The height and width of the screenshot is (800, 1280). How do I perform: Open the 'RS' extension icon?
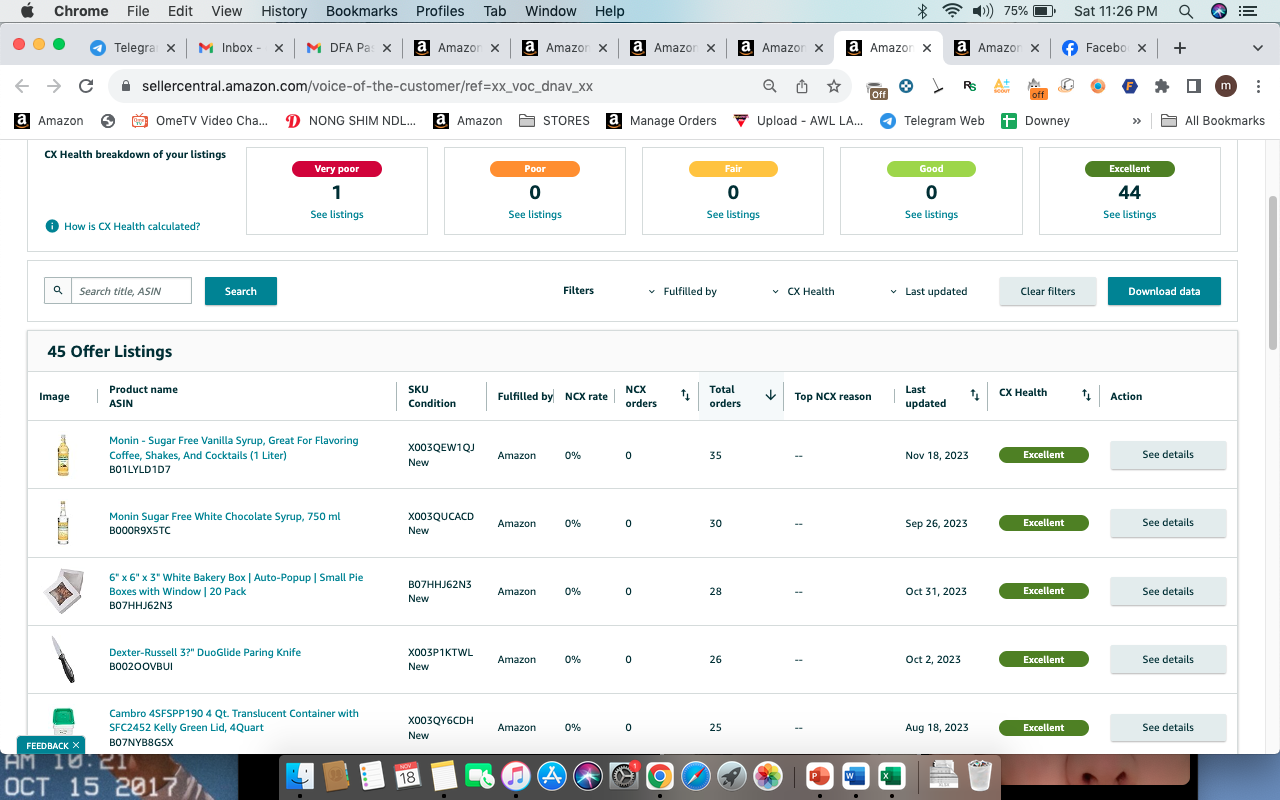(x=970, y=86)
